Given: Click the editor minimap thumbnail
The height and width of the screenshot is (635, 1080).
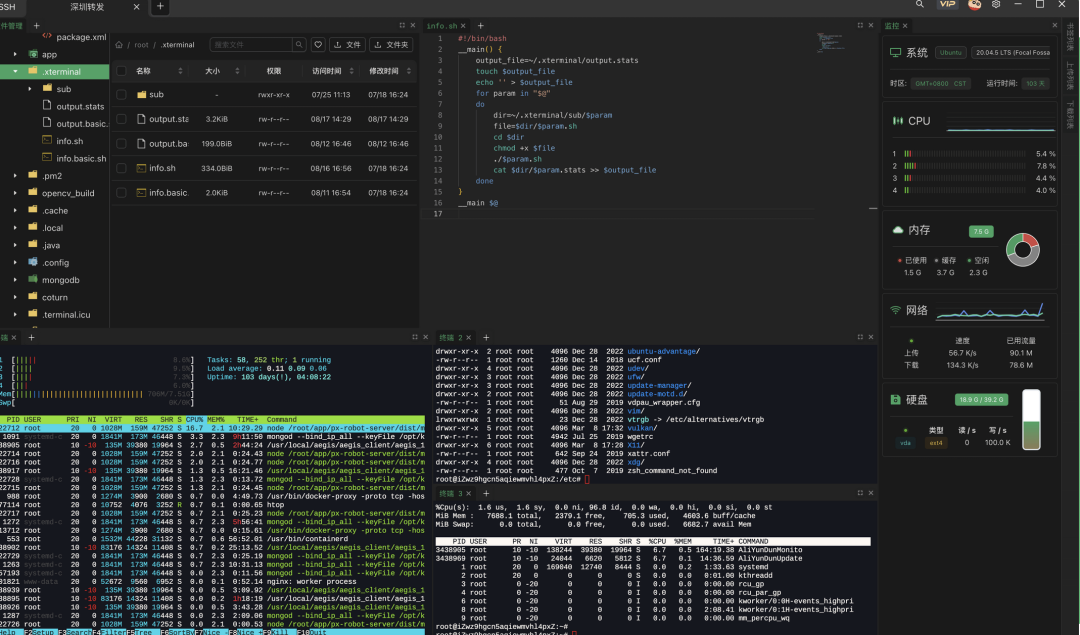Looking at the screenshot, I should (830, 42).
